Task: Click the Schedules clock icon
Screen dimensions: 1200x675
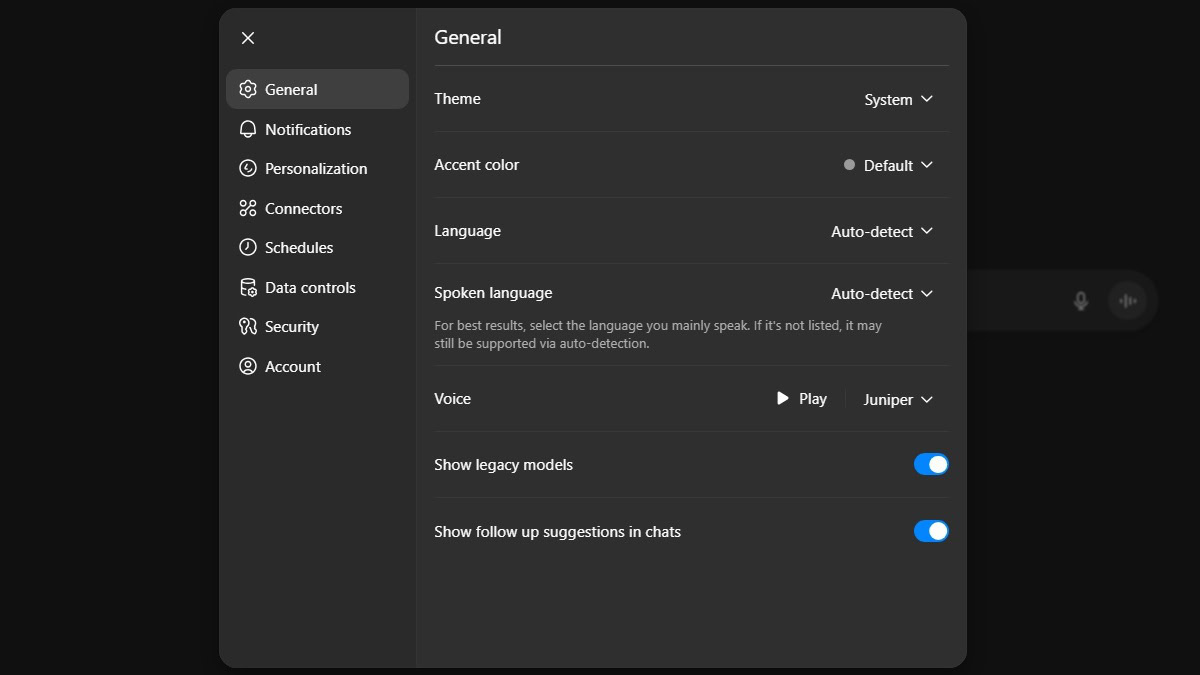Action: tap(248, 247)
